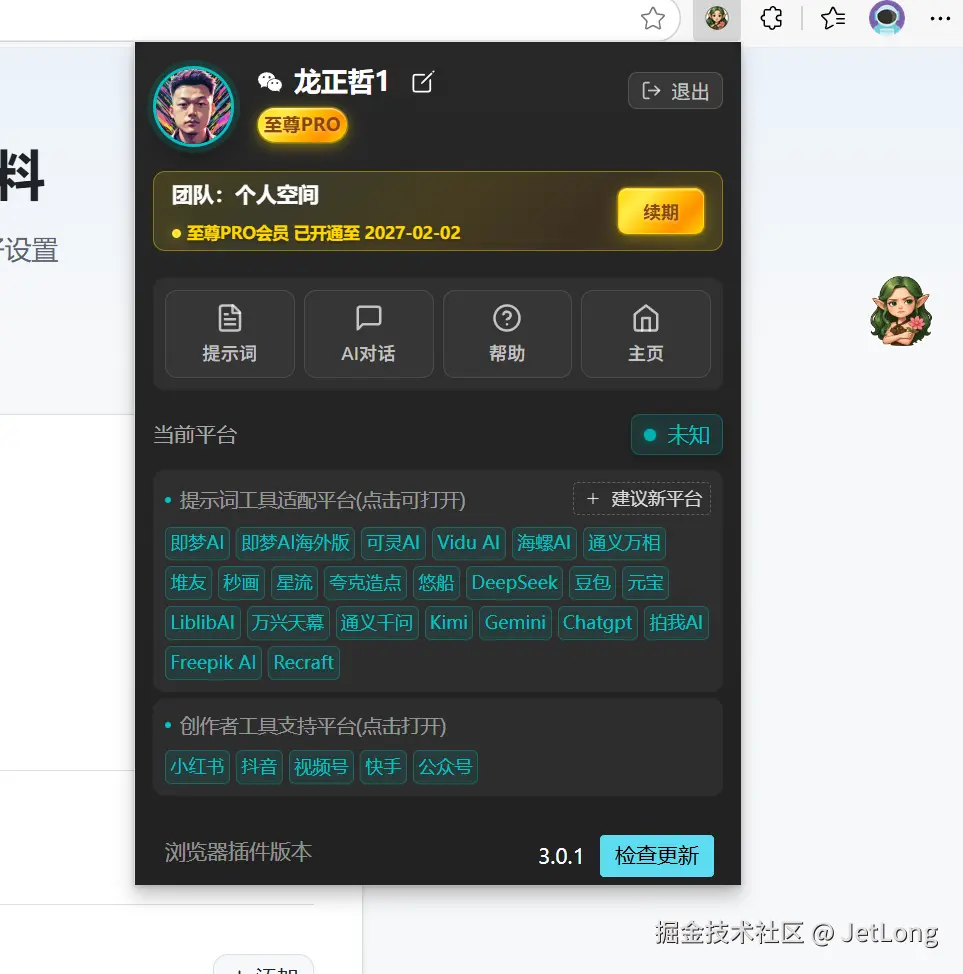
Task: Open the DeepSeek platform tag
Action: (514, 583)
